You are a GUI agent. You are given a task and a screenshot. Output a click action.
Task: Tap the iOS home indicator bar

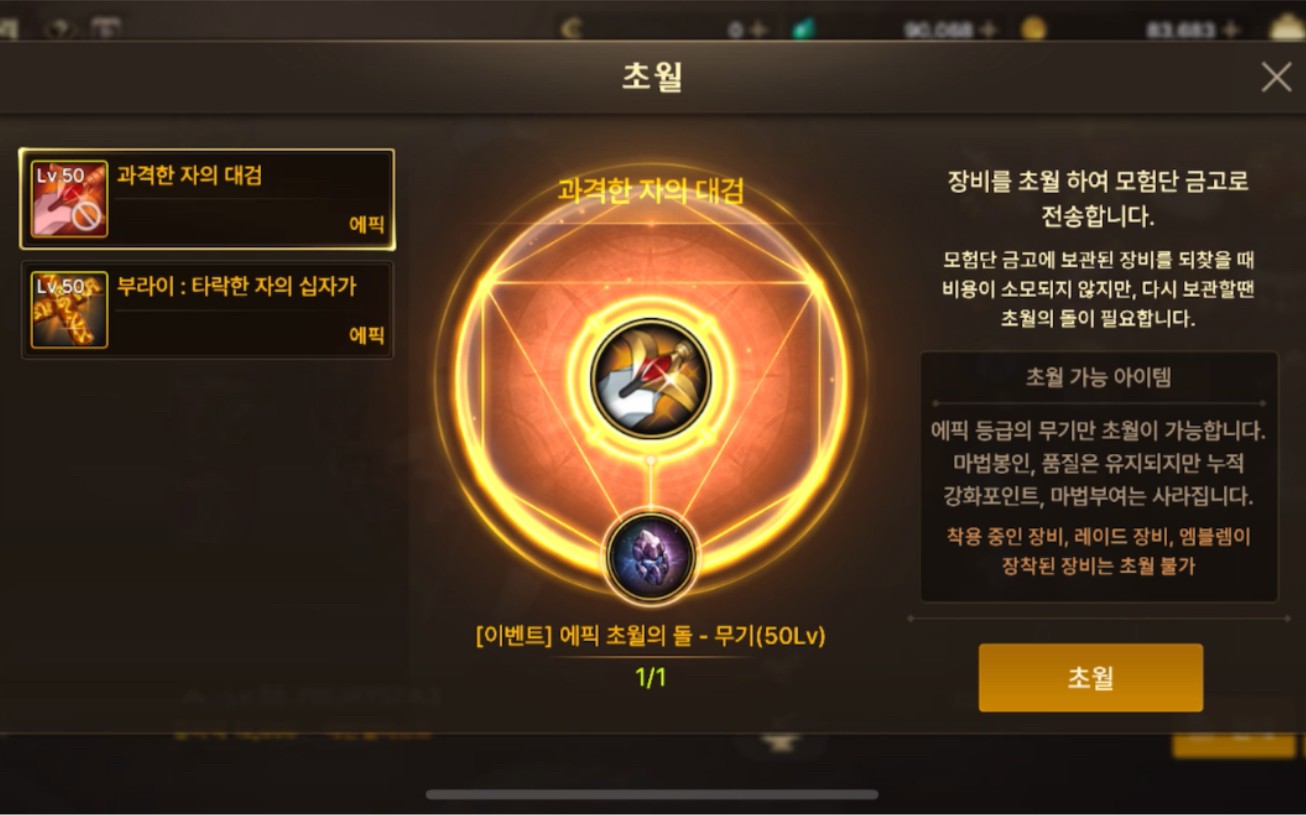652,795
